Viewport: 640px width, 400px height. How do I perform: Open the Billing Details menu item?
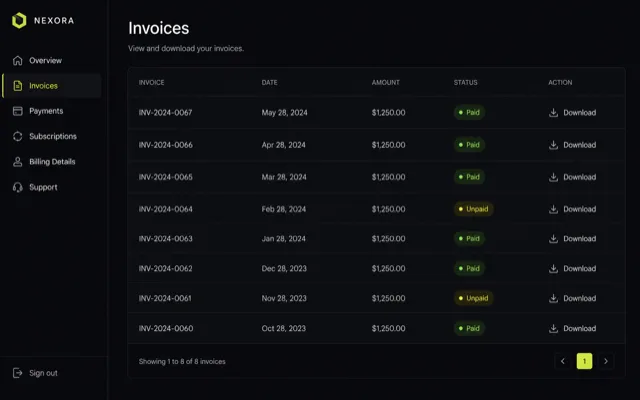pos(52,162)
